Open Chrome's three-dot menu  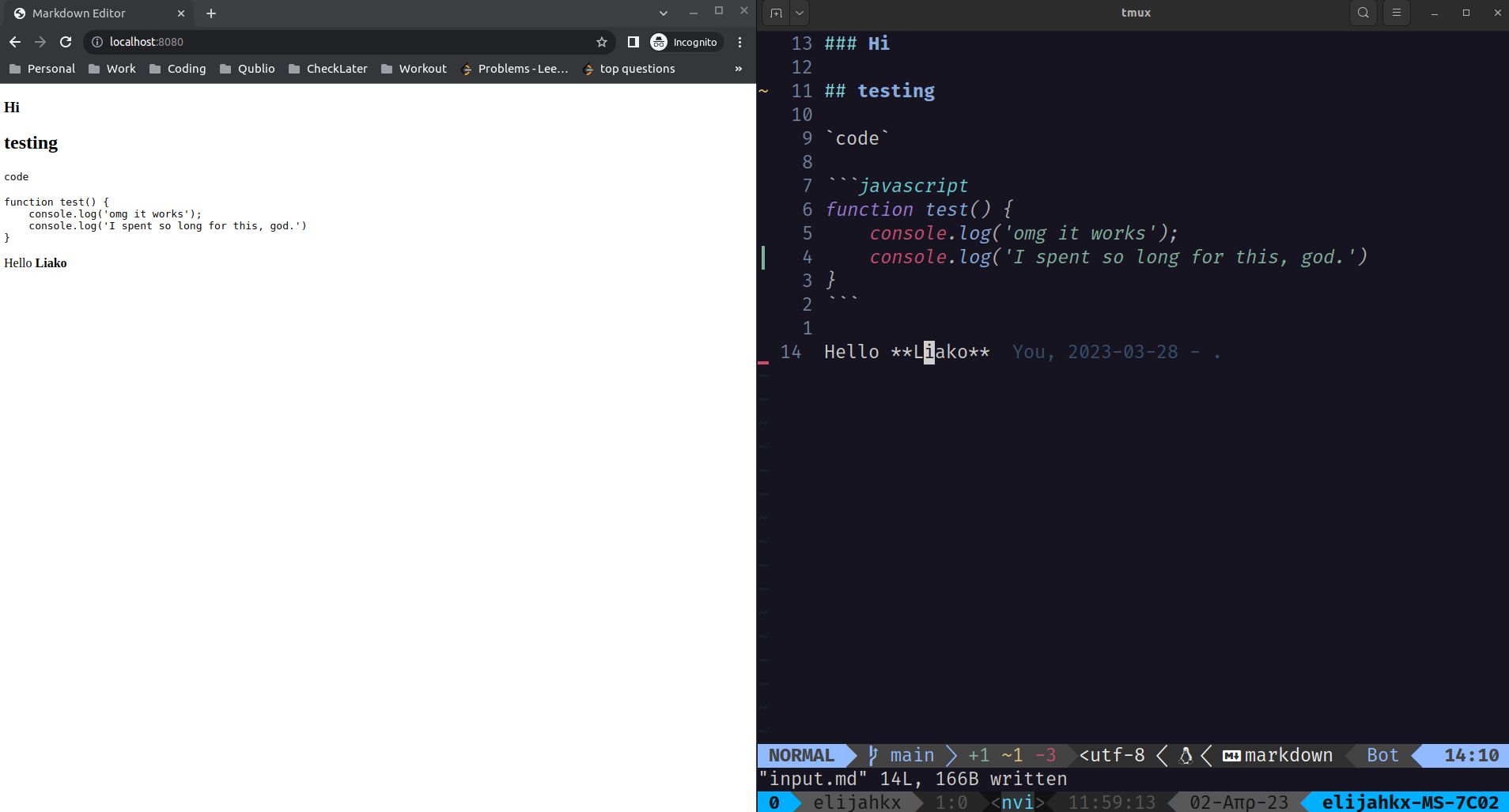(x=739, y=42)
